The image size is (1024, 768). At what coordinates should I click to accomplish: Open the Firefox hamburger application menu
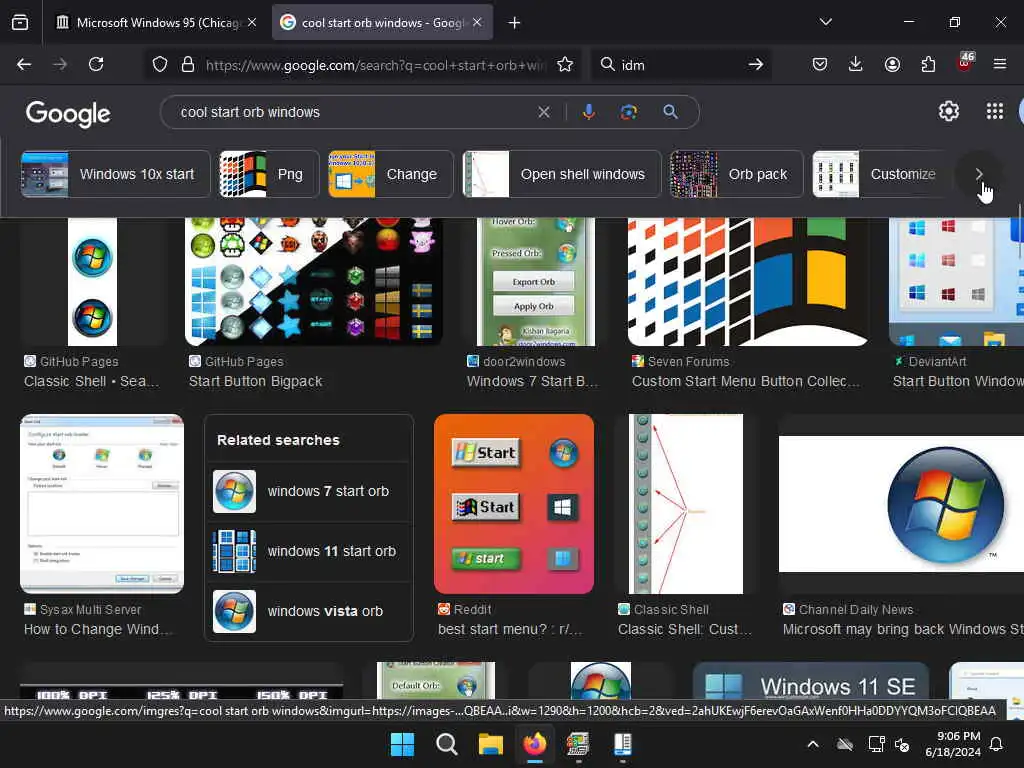tap(1000, 64)
